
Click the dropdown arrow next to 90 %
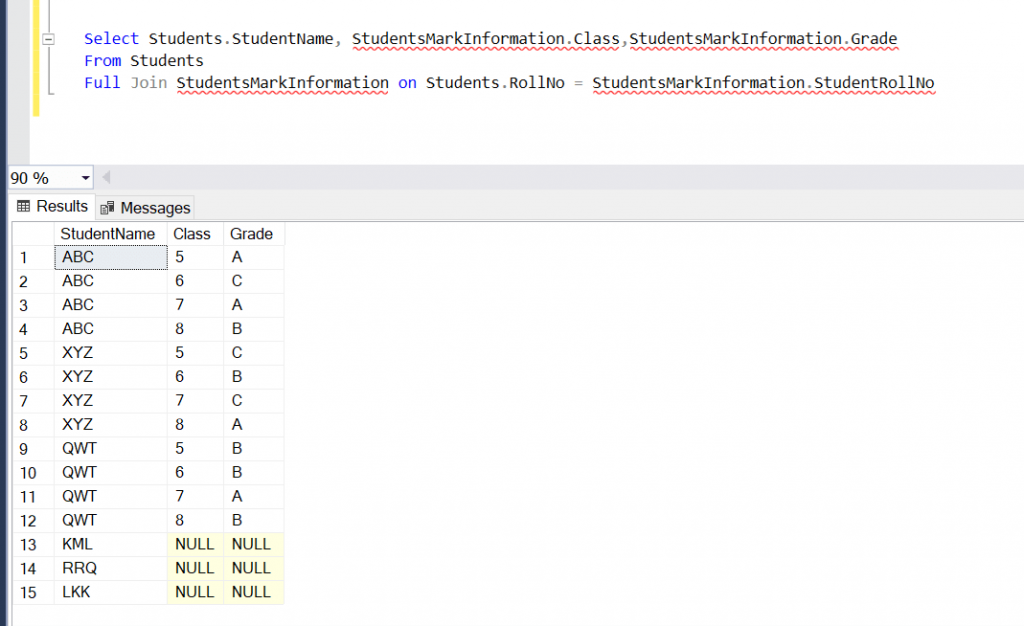point(86,178)
